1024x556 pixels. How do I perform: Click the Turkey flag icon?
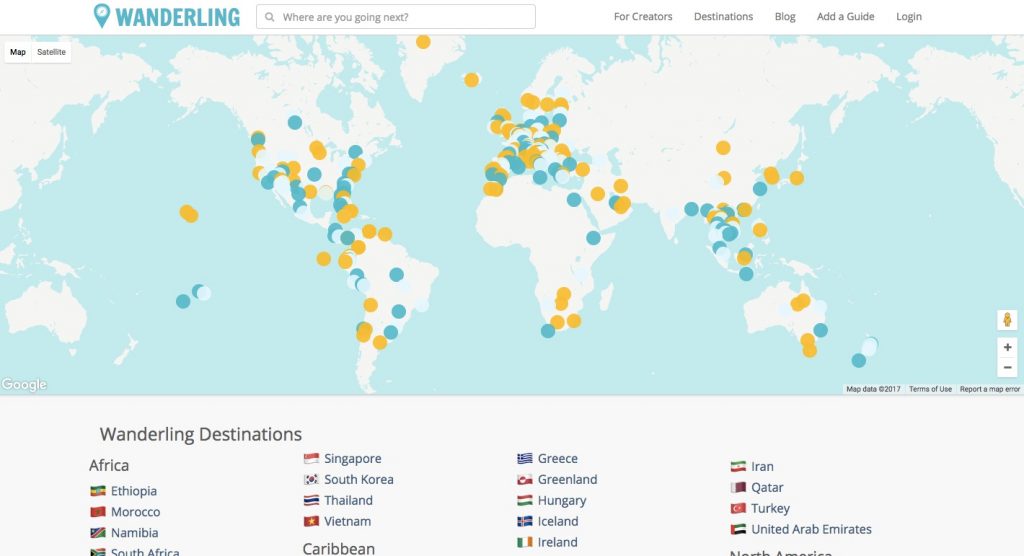tap(739, 508)
